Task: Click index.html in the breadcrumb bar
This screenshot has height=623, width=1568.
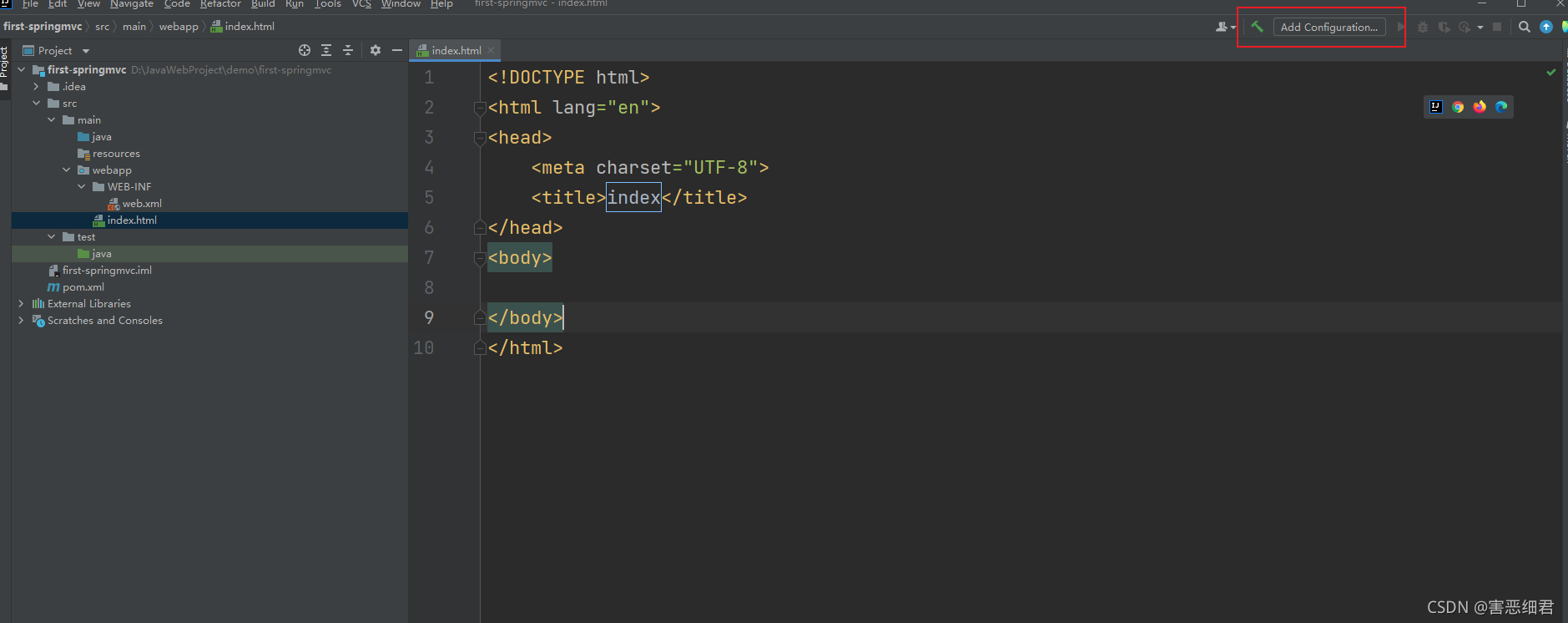Action: coord(242,27)
